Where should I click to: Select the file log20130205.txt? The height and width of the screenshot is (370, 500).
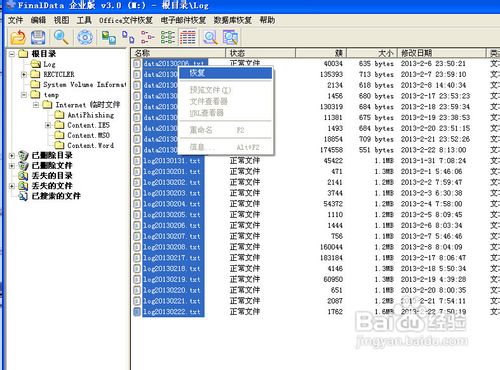(172, 215)
